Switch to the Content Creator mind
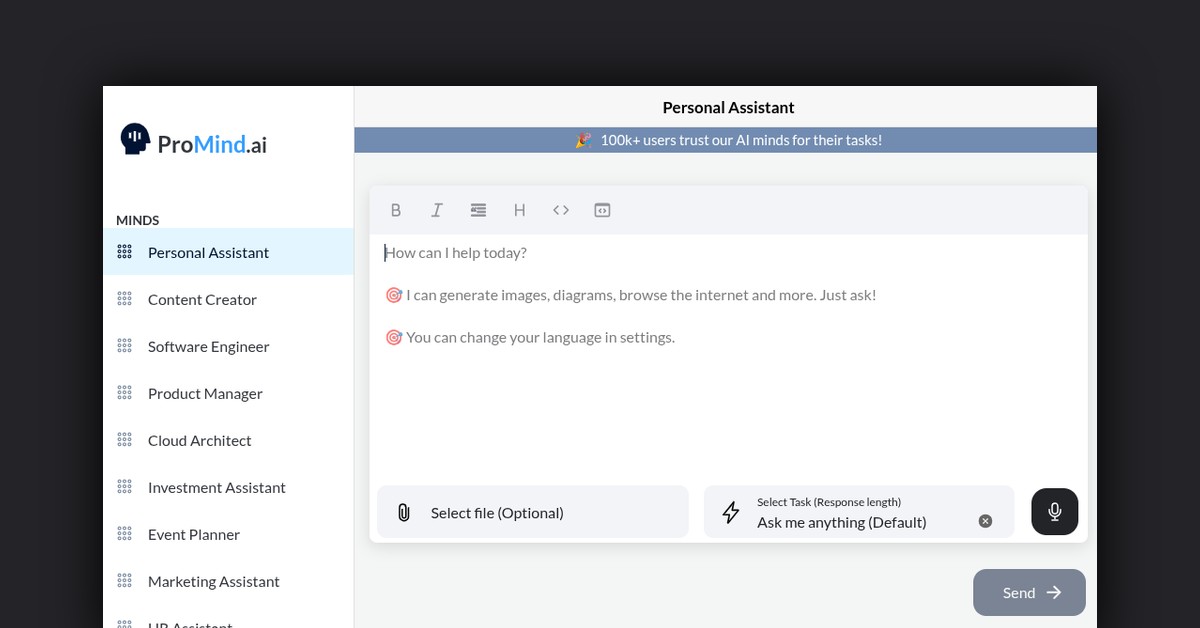The height and width of the screenshot is (628, 1200). (202, 300)
